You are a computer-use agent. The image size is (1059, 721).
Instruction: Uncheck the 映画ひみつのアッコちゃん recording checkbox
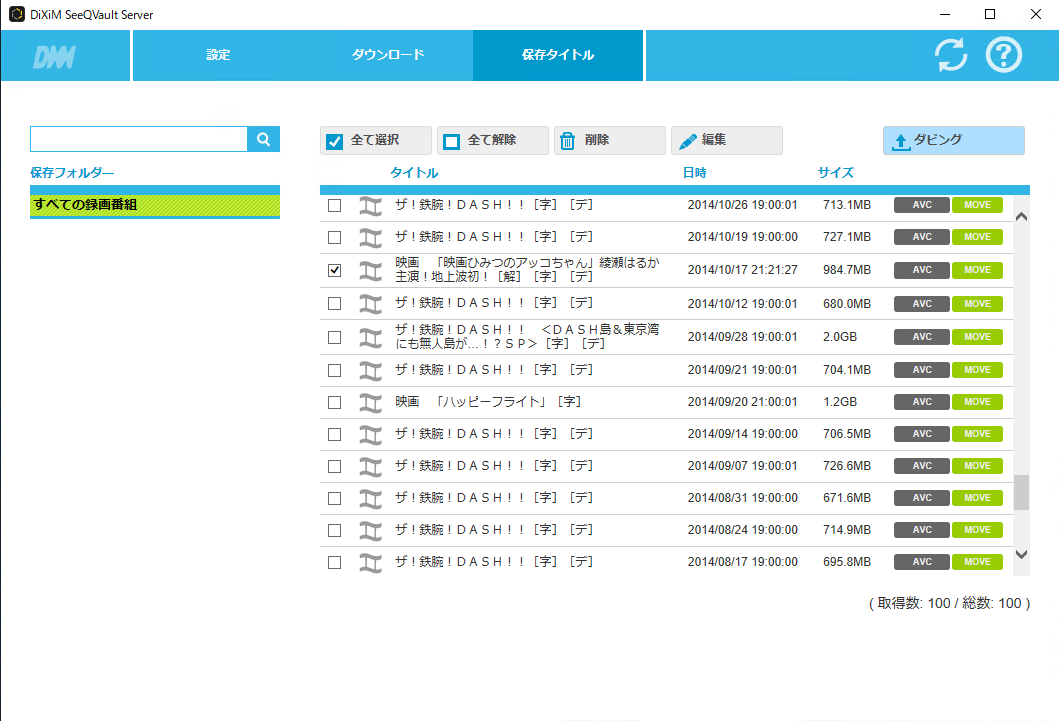(x=335, y=270)
